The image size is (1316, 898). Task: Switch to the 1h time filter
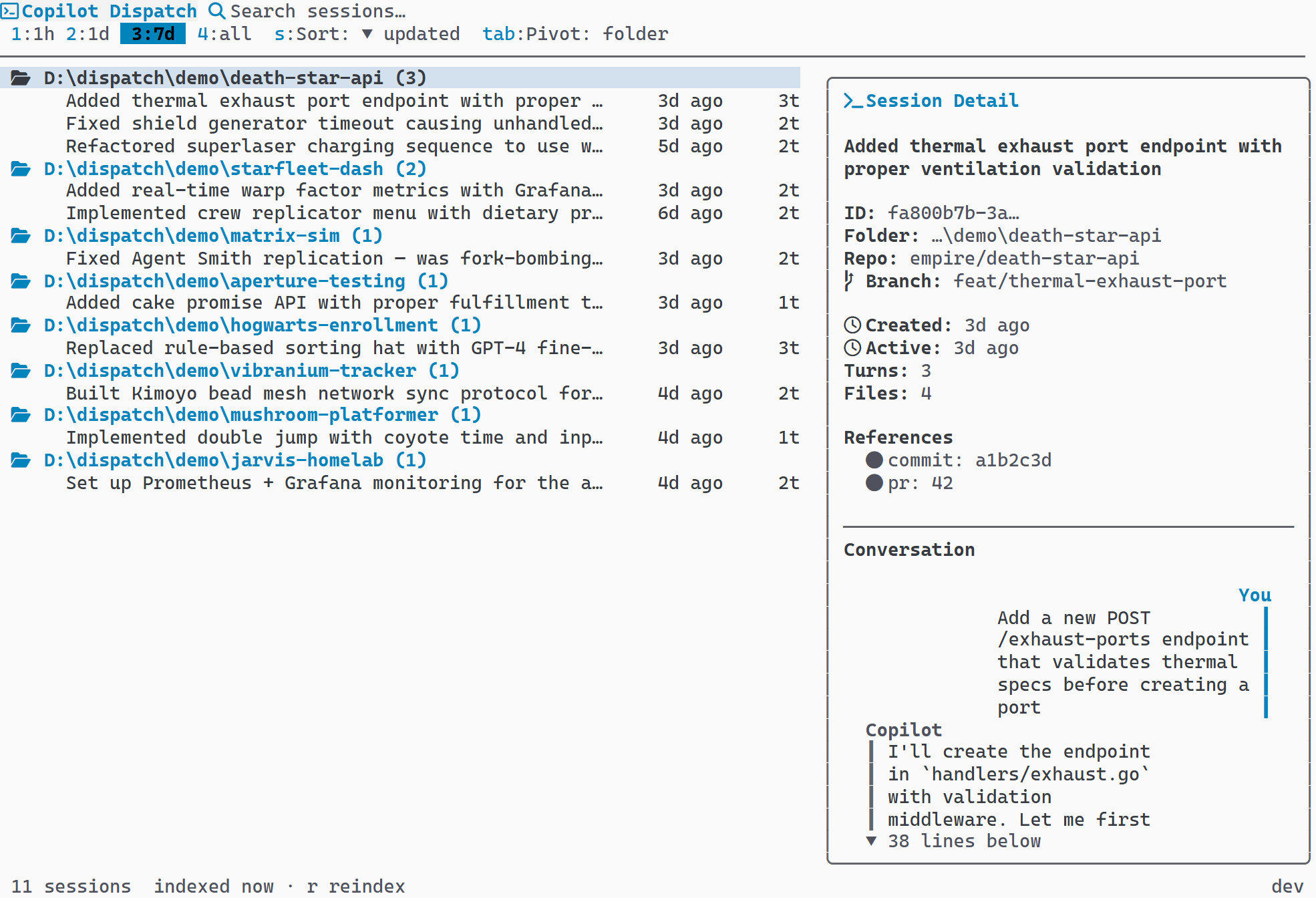[x=33, y=34]
